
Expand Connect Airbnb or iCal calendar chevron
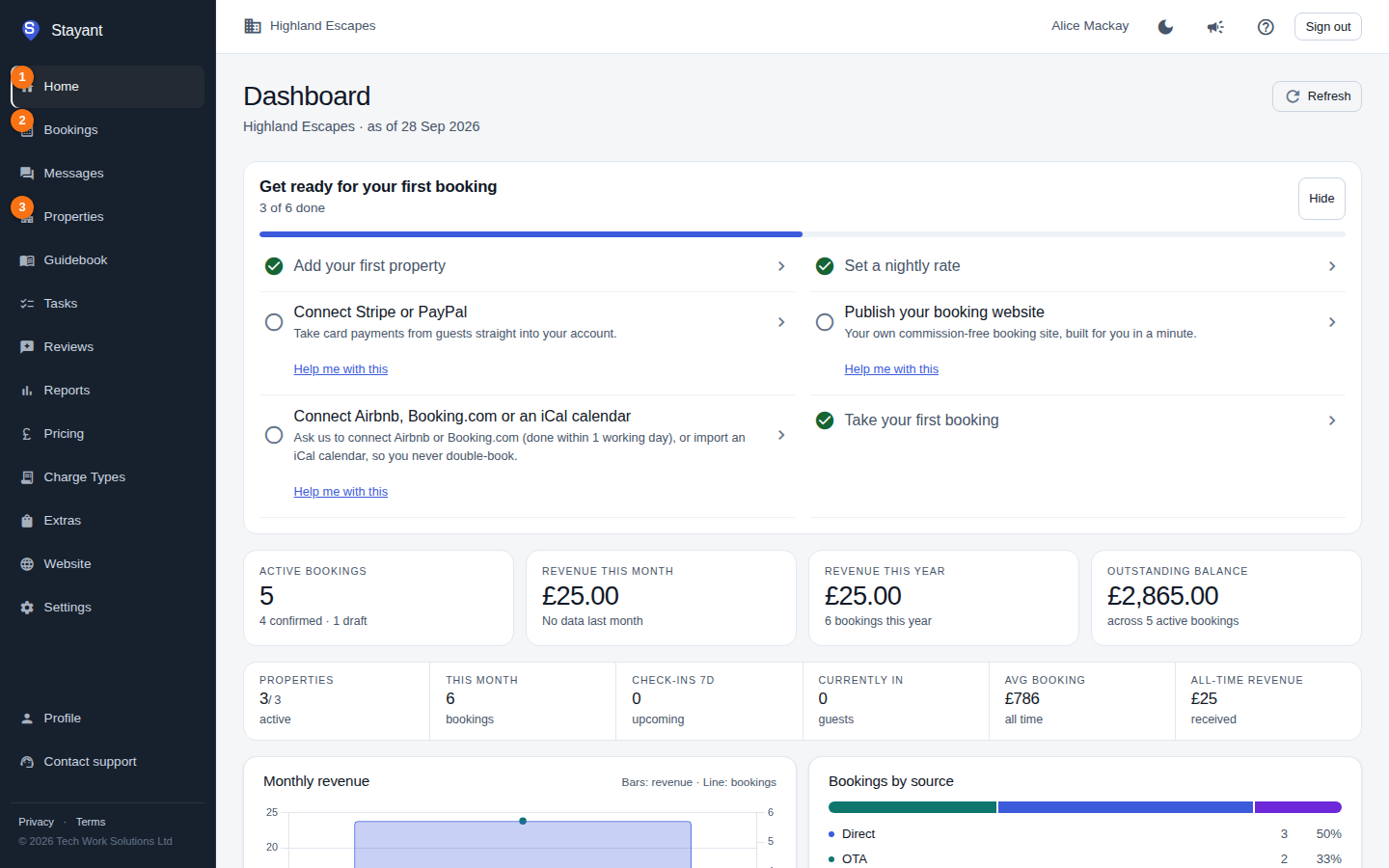point(781,435)
